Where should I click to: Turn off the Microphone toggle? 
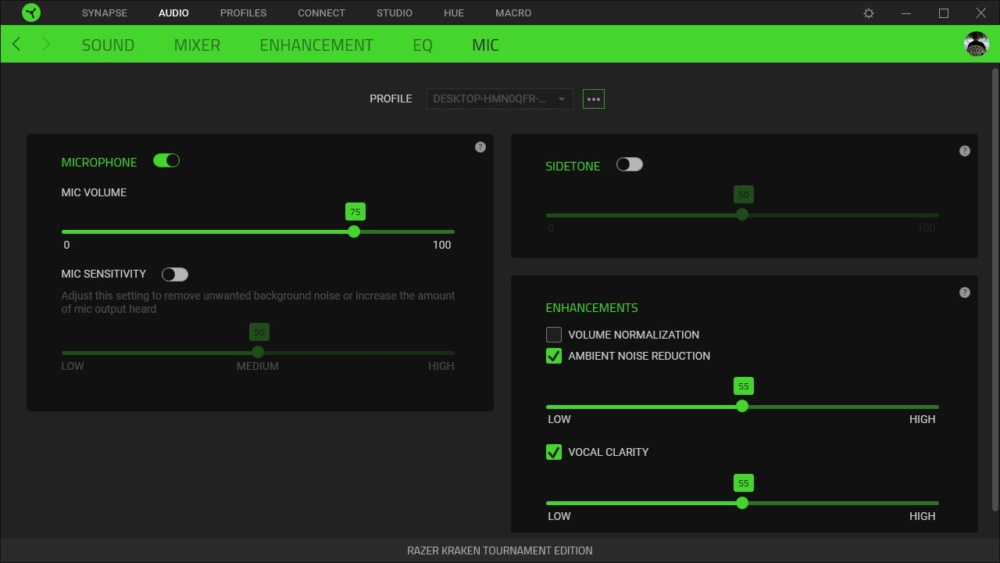point(166,161)
